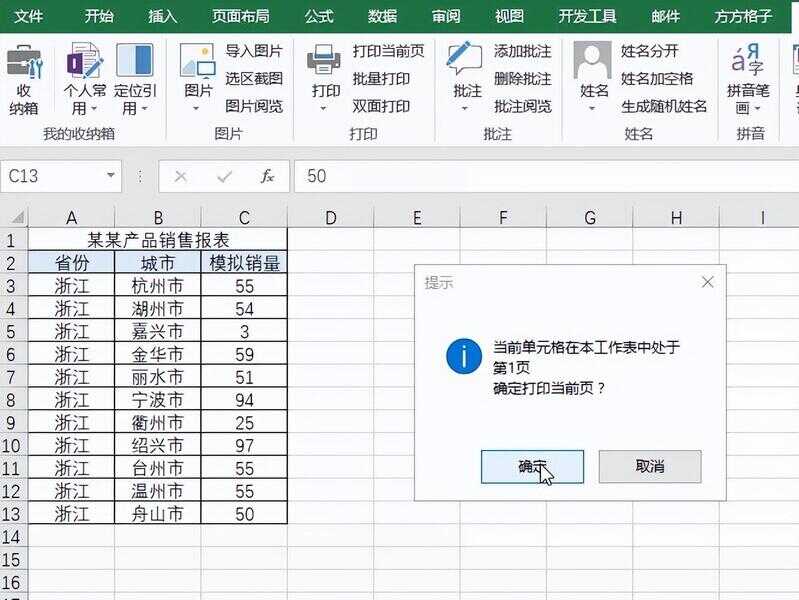
Task: Click 取消 to cancel printing
Action: (x=650, y=466)
